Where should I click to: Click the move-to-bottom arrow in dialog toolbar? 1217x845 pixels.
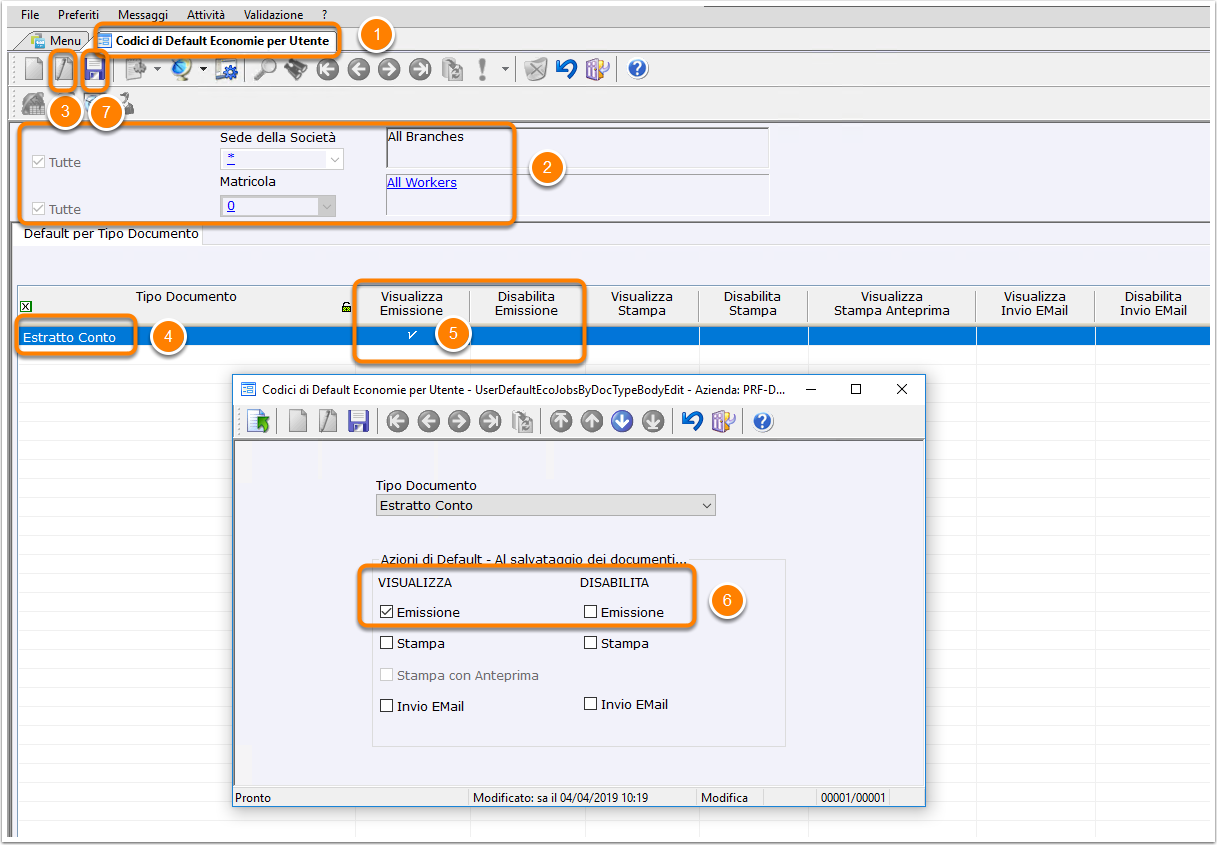pyautogui.click(x=653, y=421)
